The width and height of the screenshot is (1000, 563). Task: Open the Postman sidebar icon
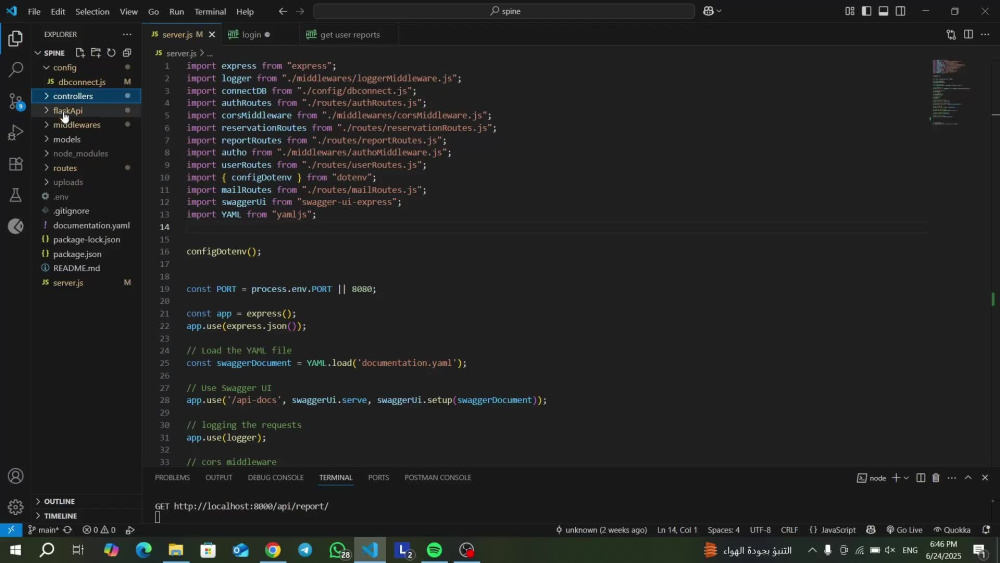pyautogui.click(x=15, y=226)
